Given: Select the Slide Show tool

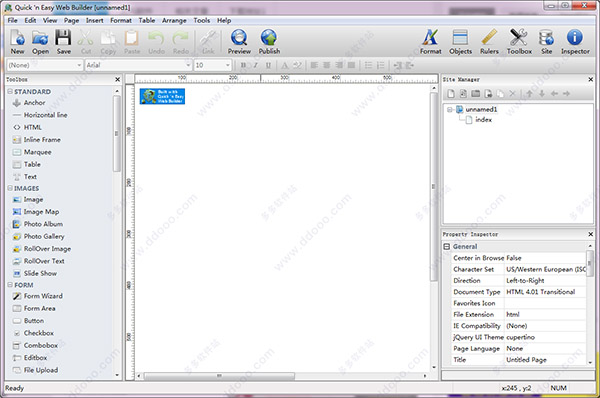Looking at the screenshot, I should pyautogui.click(x=35, y=273).
